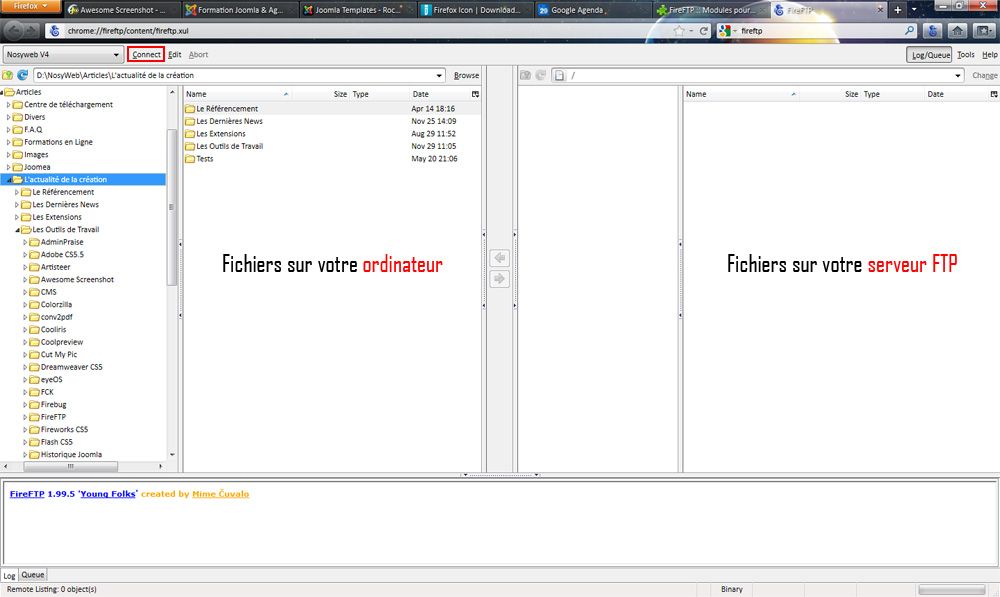
Task: Open the Tools menu
Action: coord(966,55)
